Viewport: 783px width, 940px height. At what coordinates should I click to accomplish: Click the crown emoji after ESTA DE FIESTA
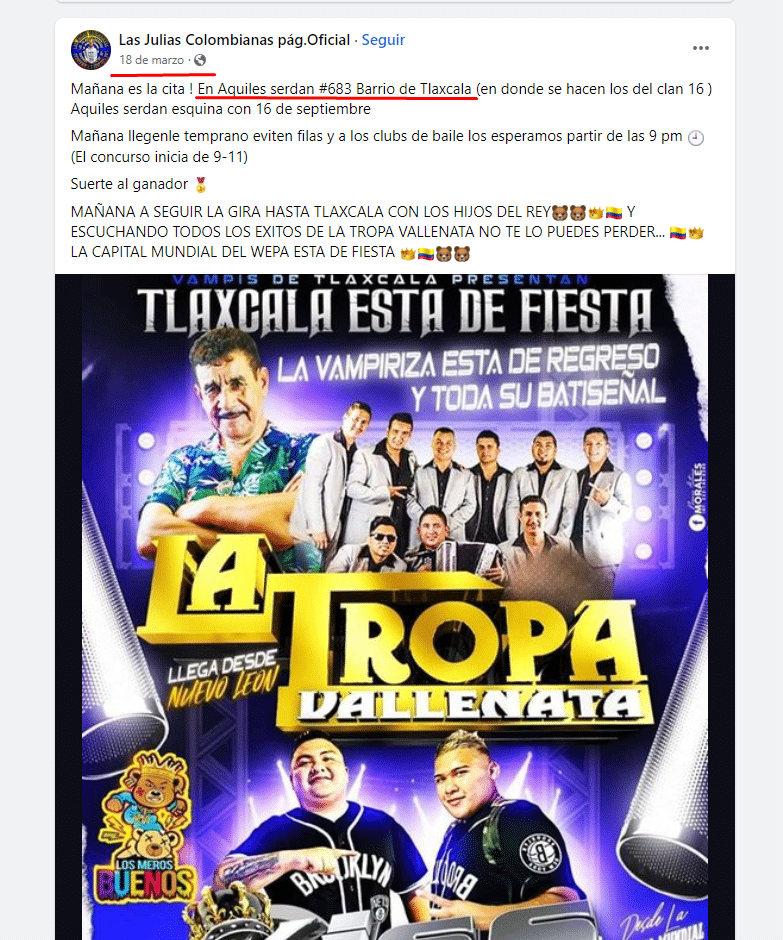pyautogui.click(x=408, y=253)
